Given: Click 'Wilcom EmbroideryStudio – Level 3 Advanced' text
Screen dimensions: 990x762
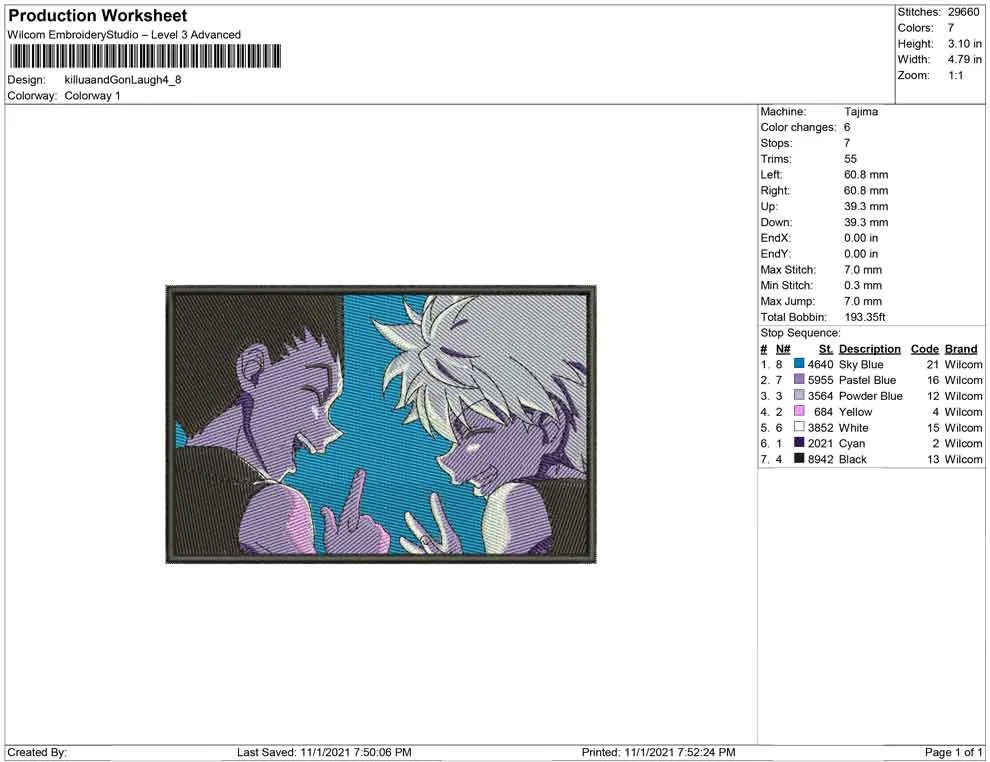Looking at the screenshot, I should pyautogui.click(x=124, y=35).
